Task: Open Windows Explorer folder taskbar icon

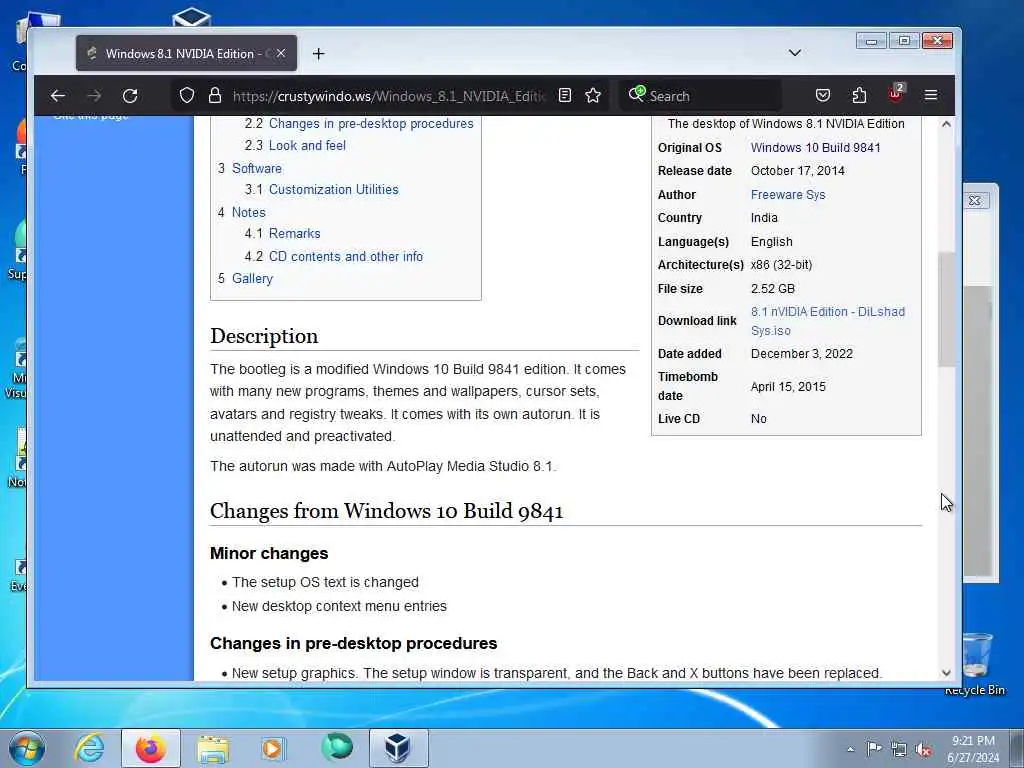Action: click(x=213, y=748)
